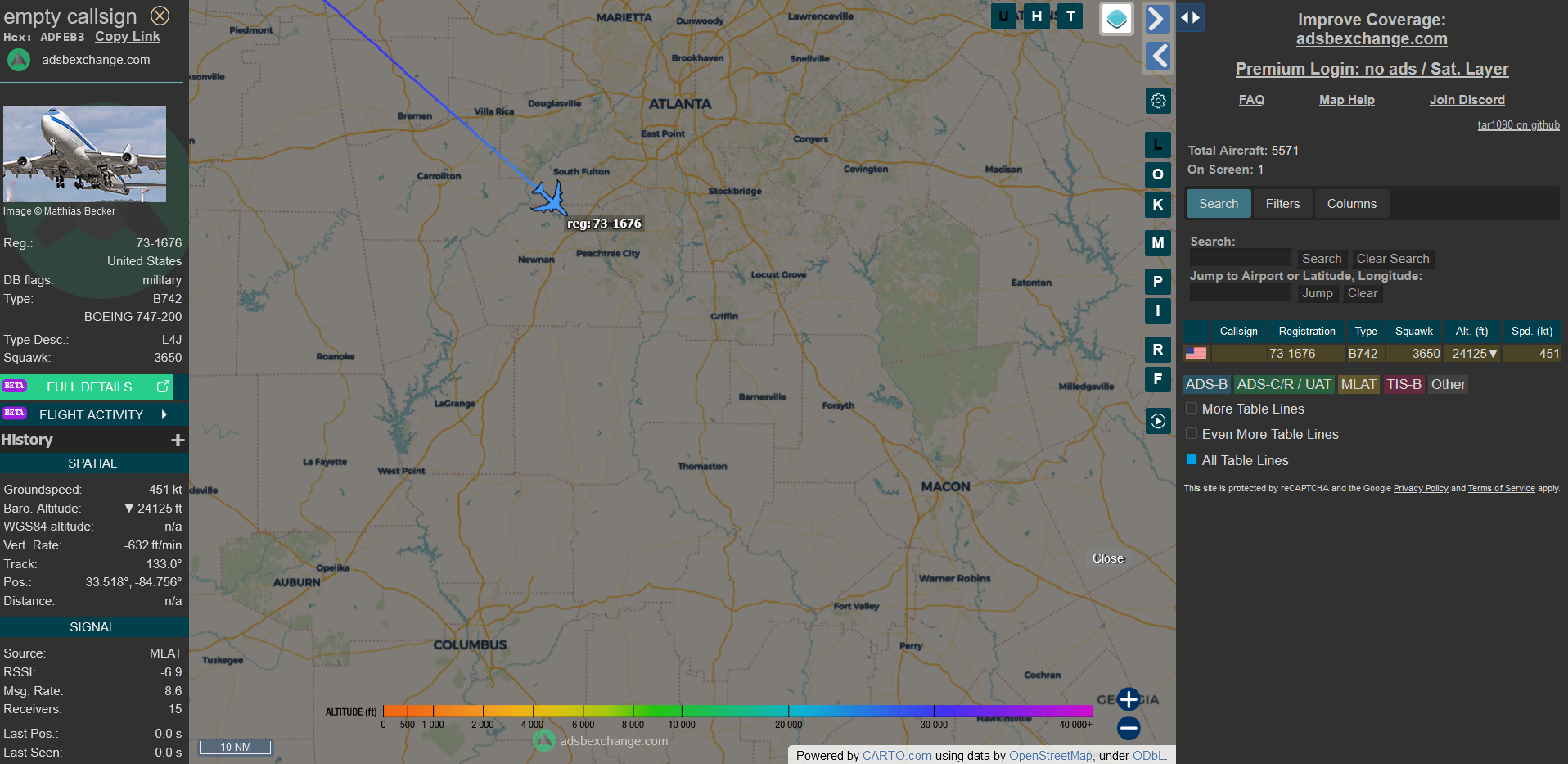
Task: Open the Columns tab
Action: tap(1351, 204)
